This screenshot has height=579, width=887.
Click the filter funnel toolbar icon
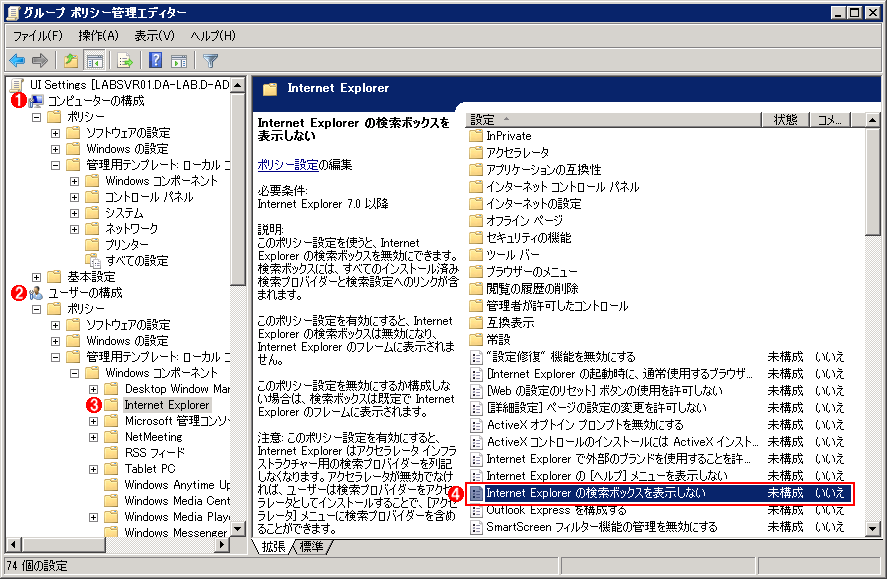(210, 60)
